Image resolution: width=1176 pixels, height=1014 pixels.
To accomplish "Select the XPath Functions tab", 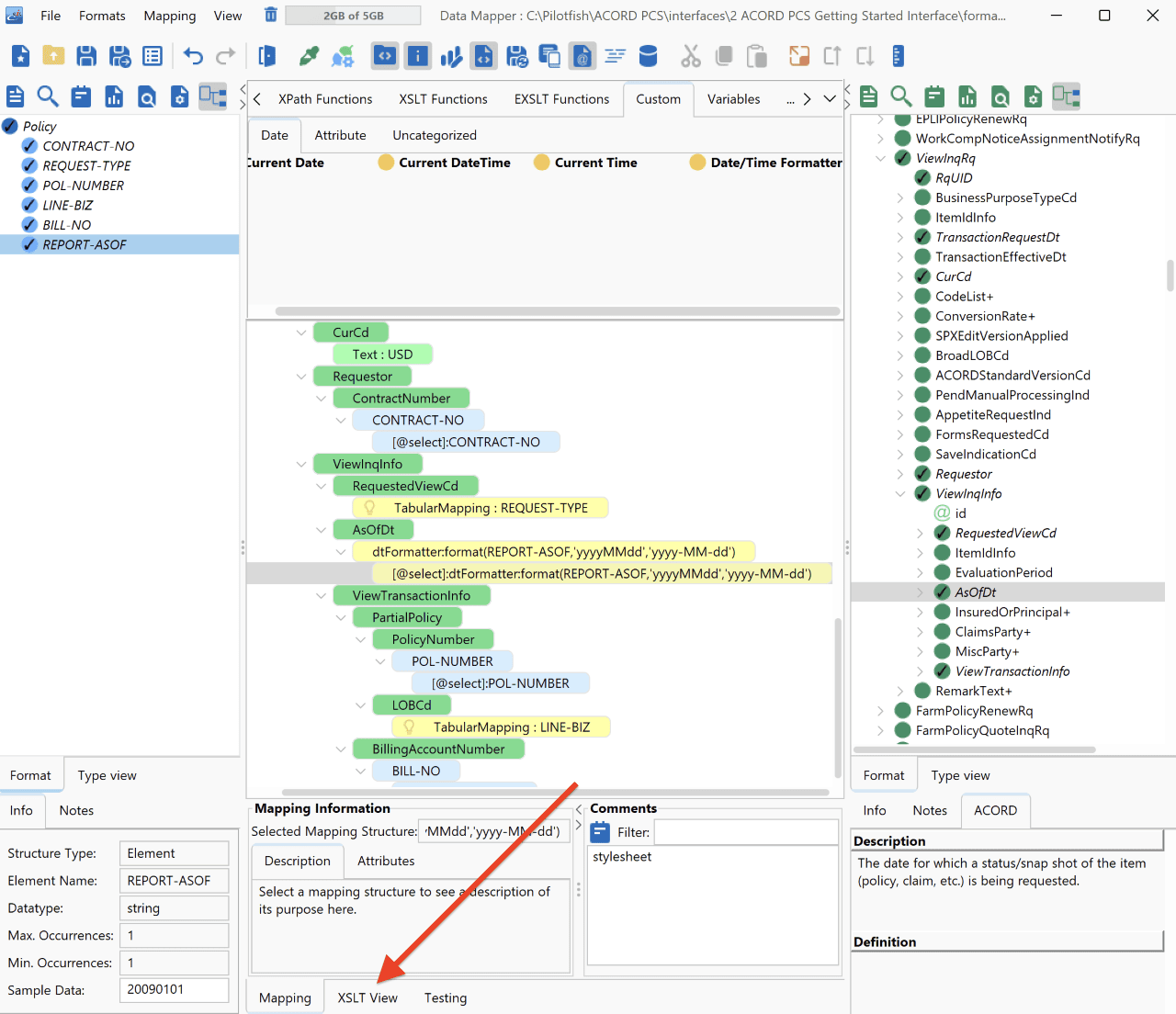I will (325, 99).
